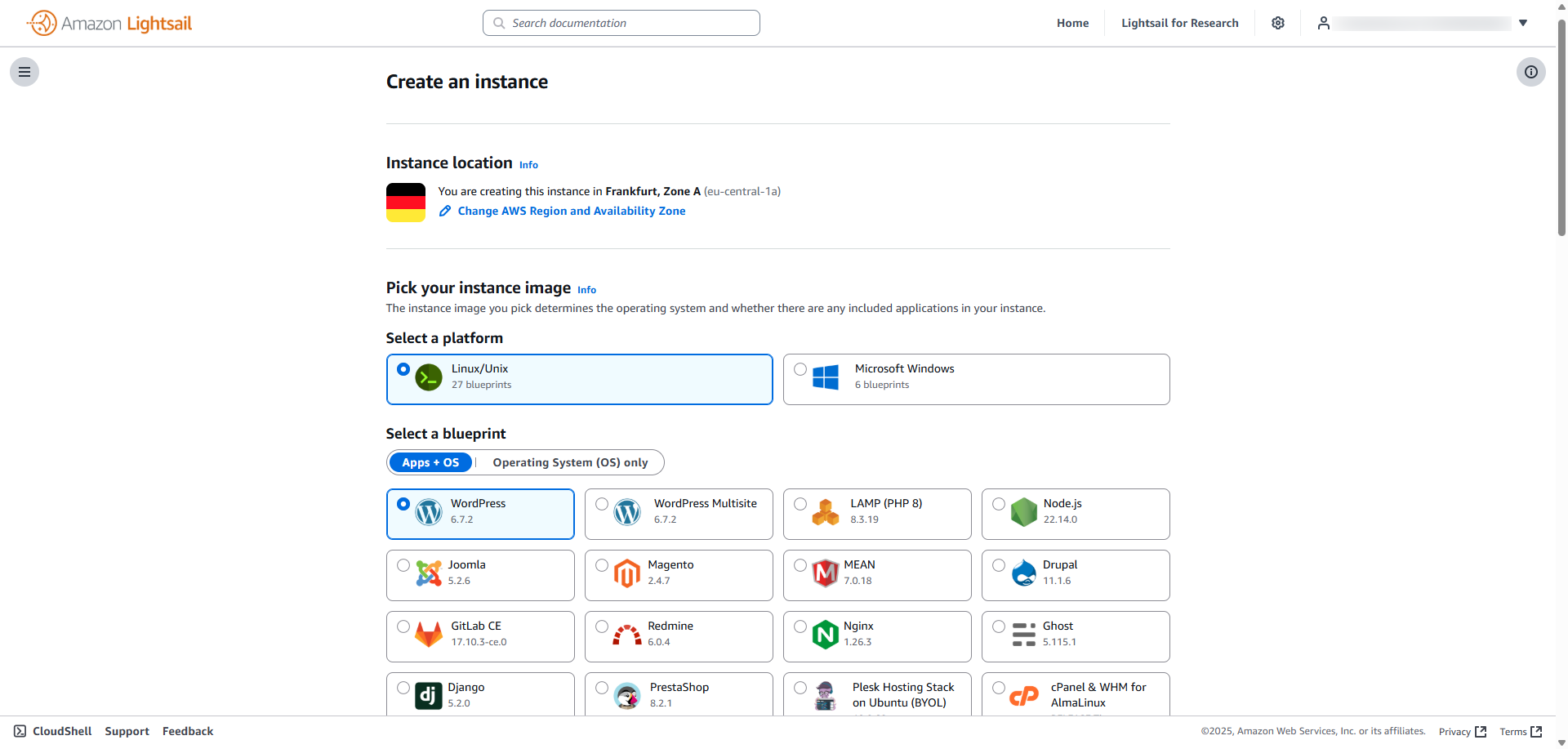Image resolution: width=1568 pixels, height=749 pixels.
Task: Switch to the Apps + OS tab
Action: pos(430,462)
